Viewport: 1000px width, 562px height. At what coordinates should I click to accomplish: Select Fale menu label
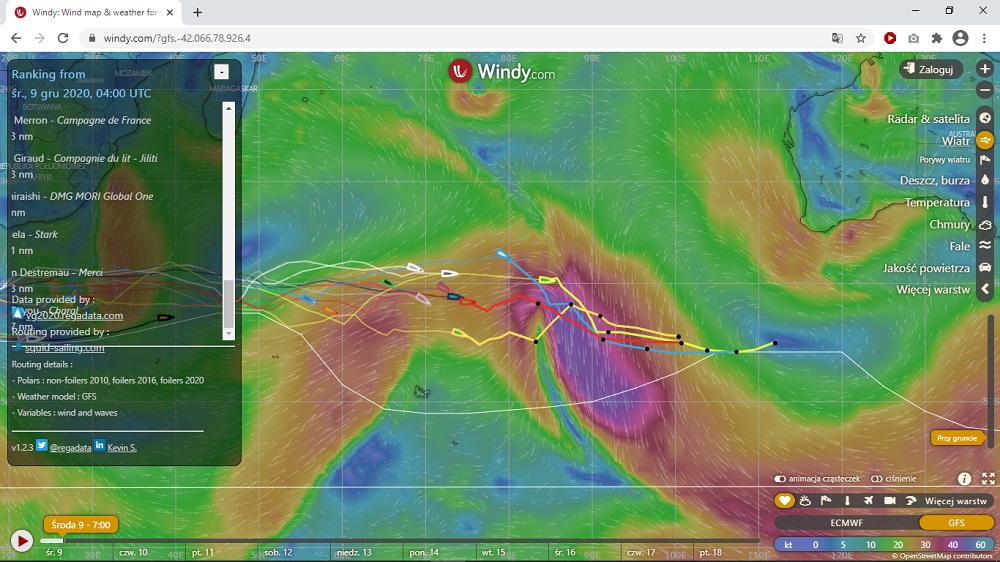[960, 246]
